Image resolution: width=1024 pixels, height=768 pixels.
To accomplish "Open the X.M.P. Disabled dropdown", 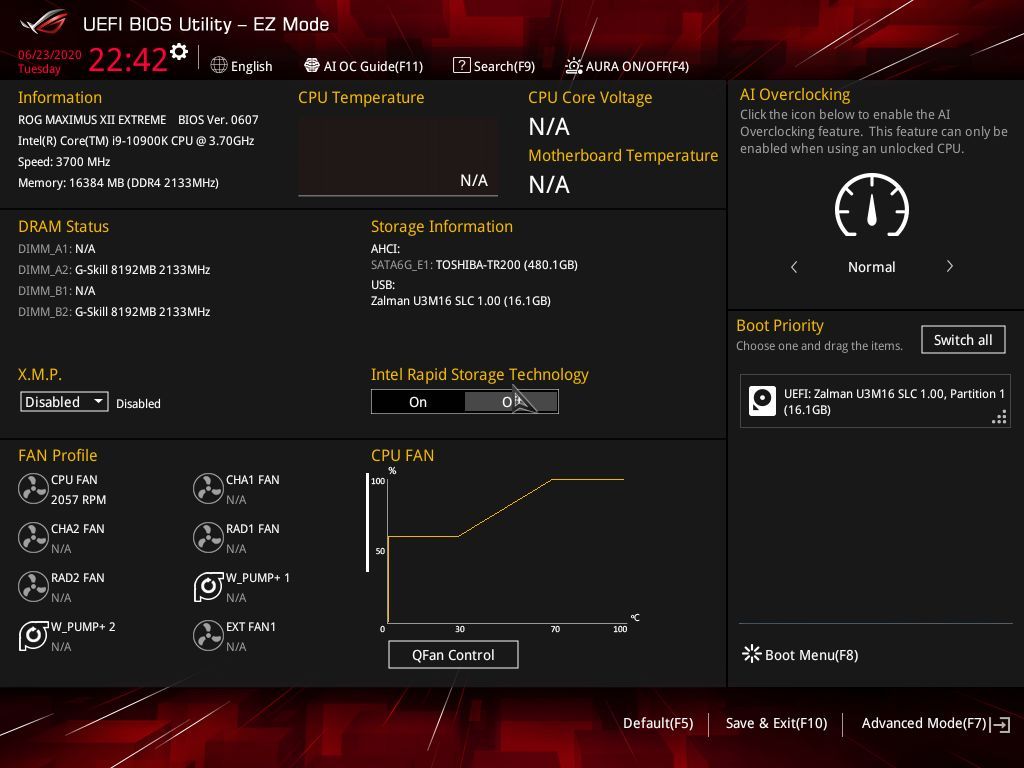I will pyautogui.click(x=64, y=402).
